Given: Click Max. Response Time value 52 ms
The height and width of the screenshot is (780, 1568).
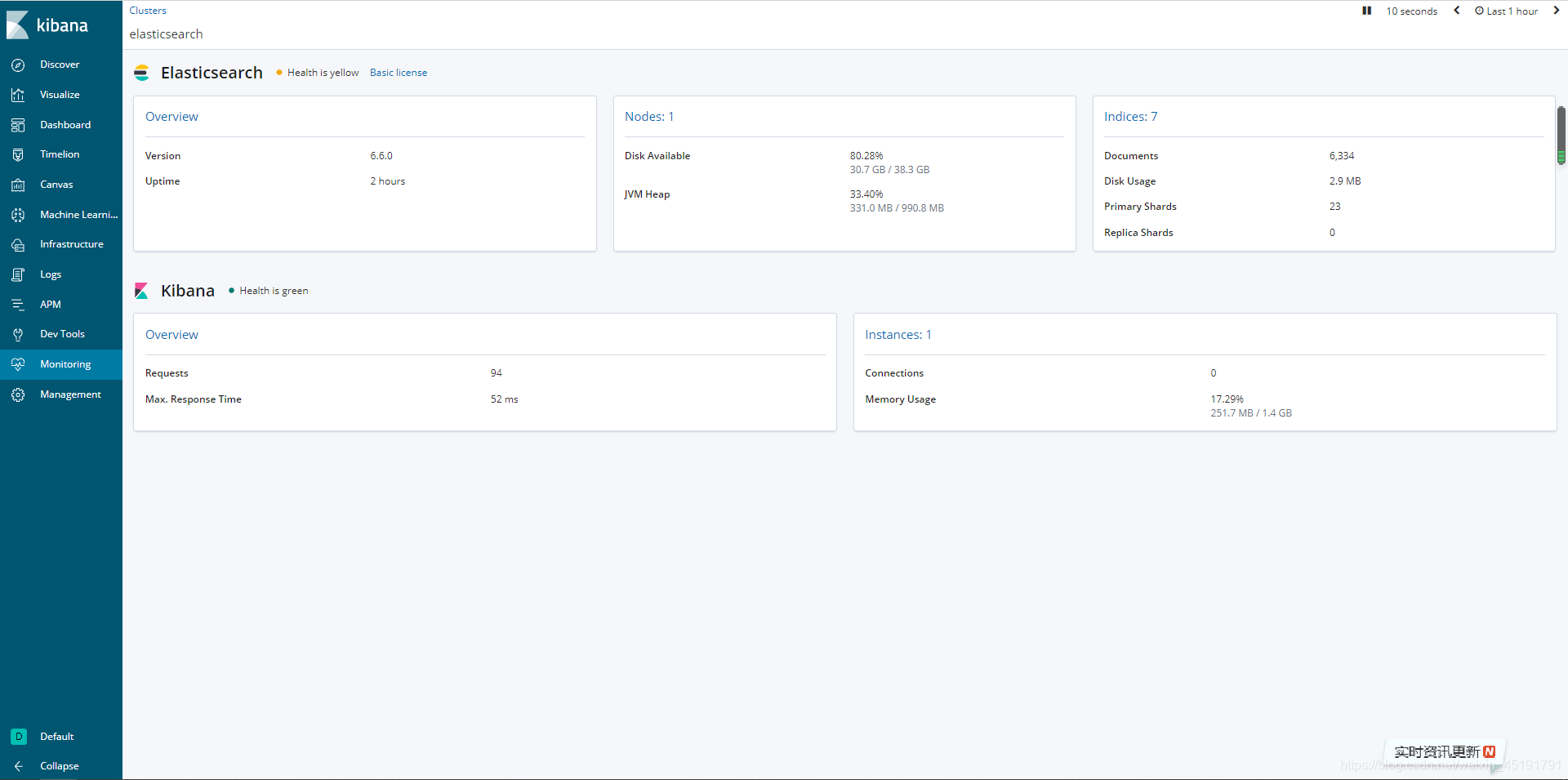Looking at the screenshot, I should click(x=505, y=399).
